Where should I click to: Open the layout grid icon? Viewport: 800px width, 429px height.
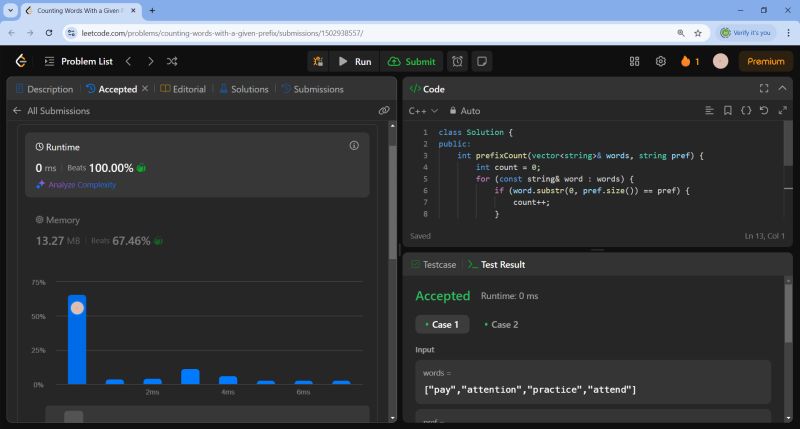[634, 61]
